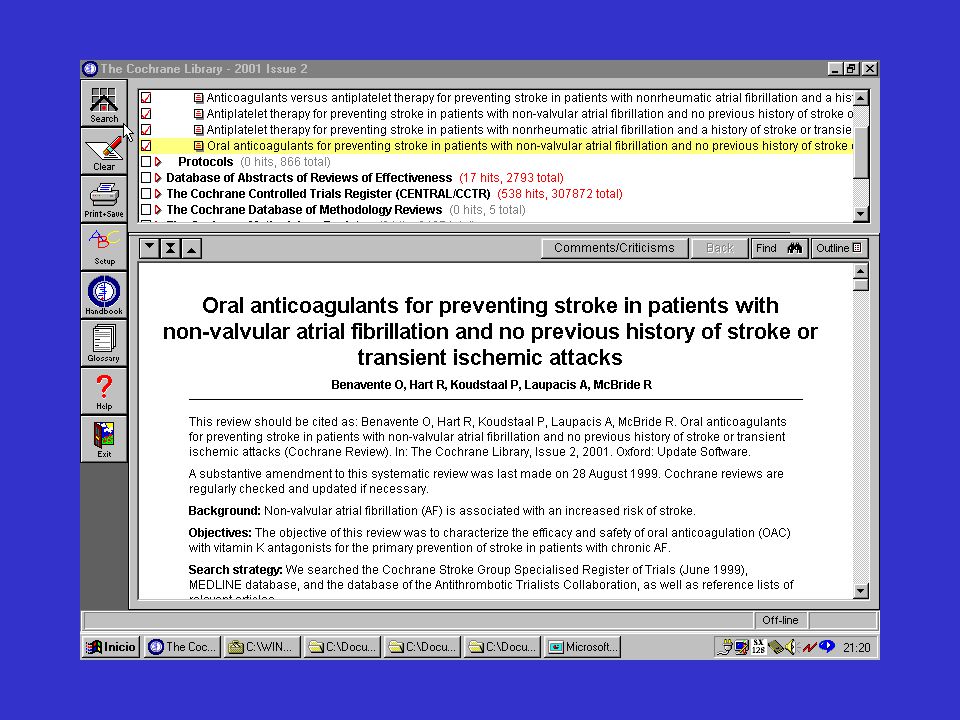The height and width of the screenshot is (720, 960).
Task: Click the blue speech bubble tray icon
Action: coord(827,646)
